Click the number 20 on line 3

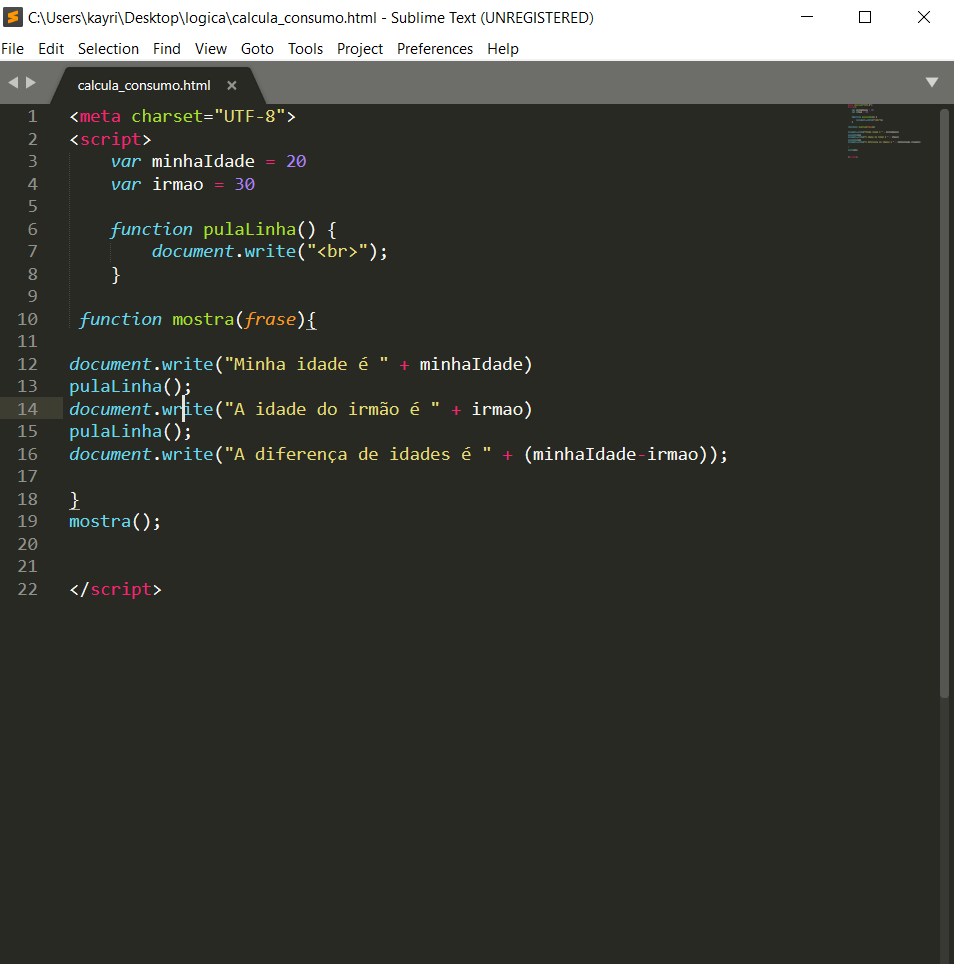[x=296, y=162]
